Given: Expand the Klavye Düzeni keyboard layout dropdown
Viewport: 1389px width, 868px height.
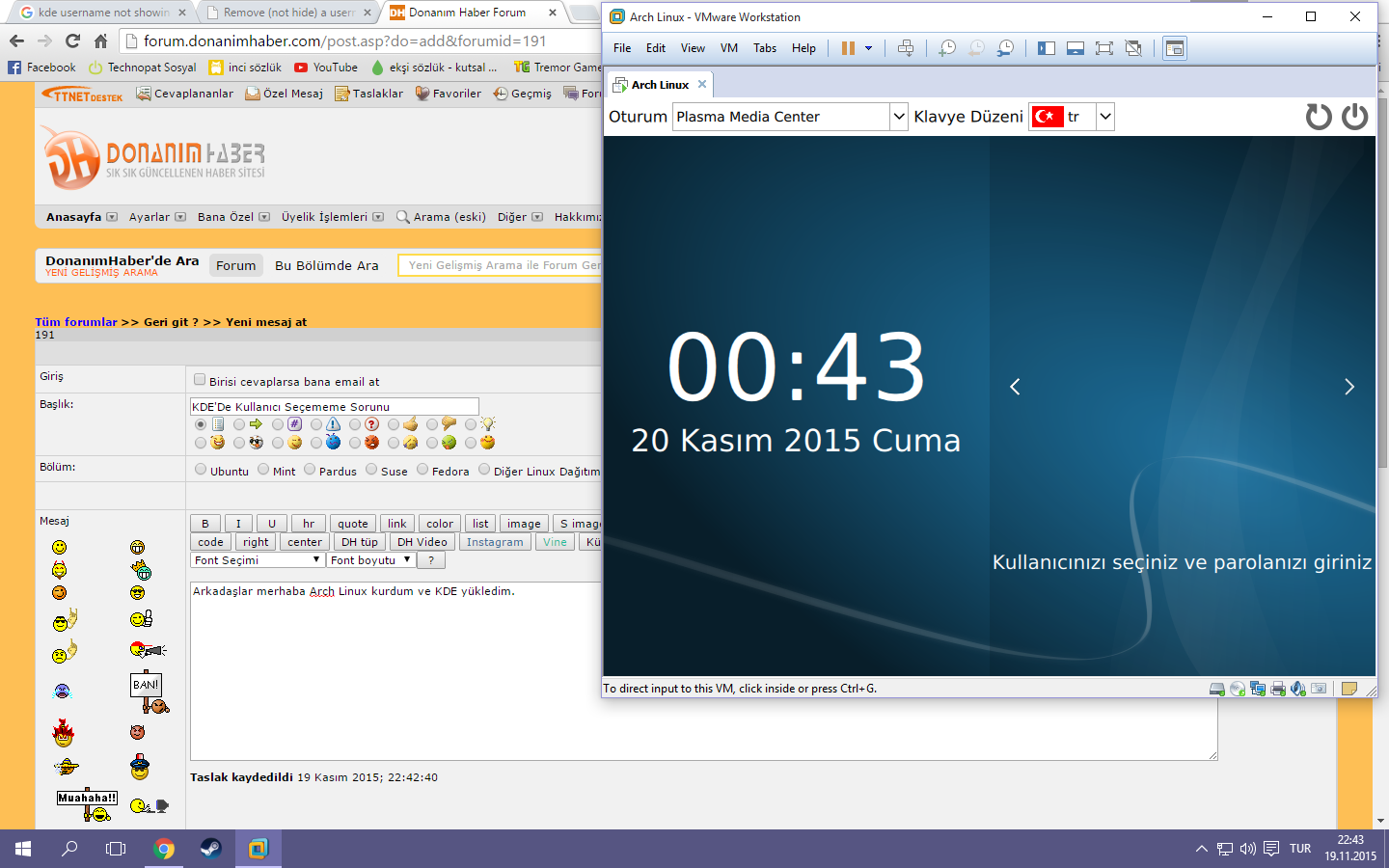Looking at the screenshot, I should click(x=1105, y=117).
